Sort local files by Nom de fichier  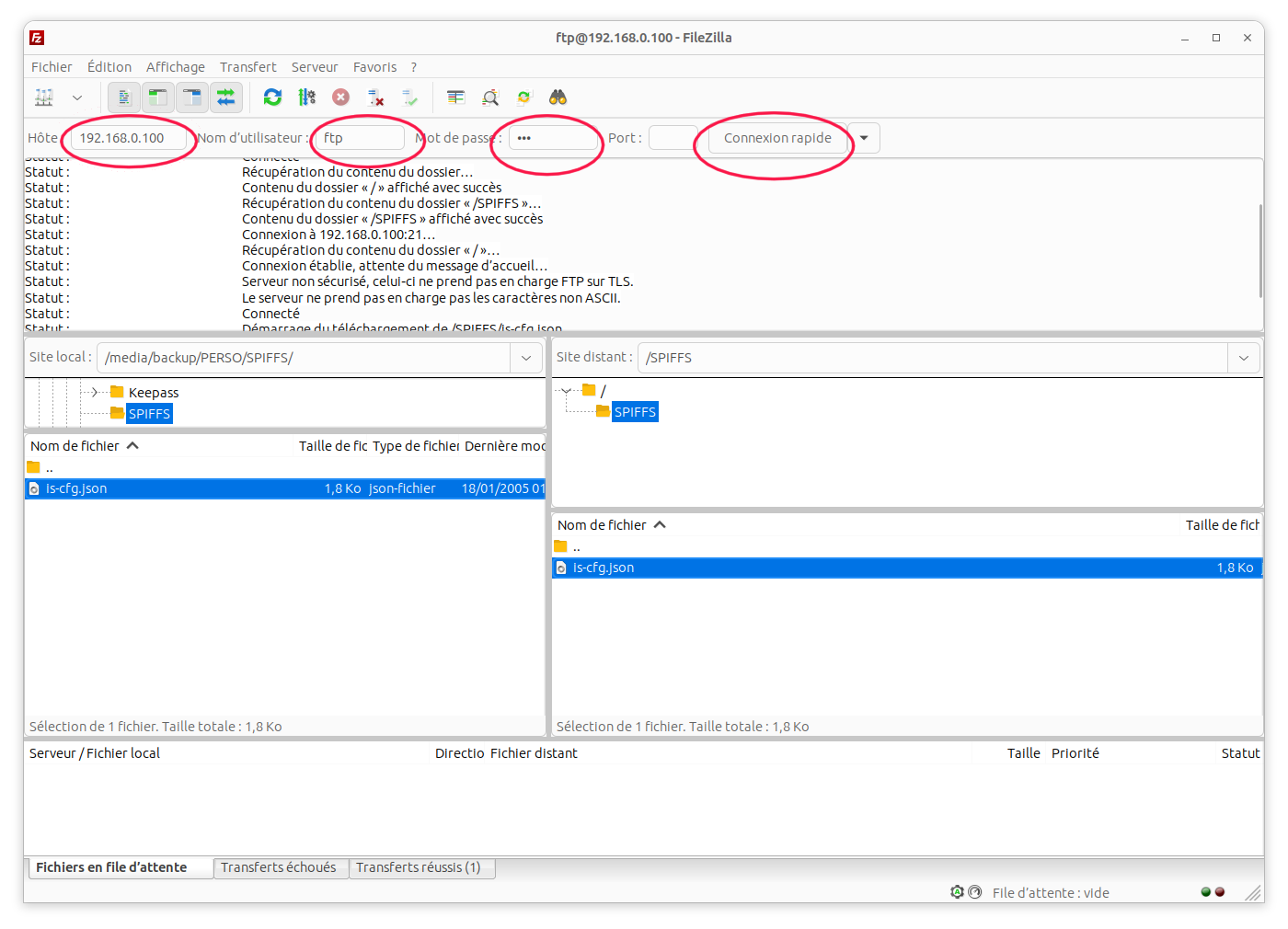click(159, 446)
